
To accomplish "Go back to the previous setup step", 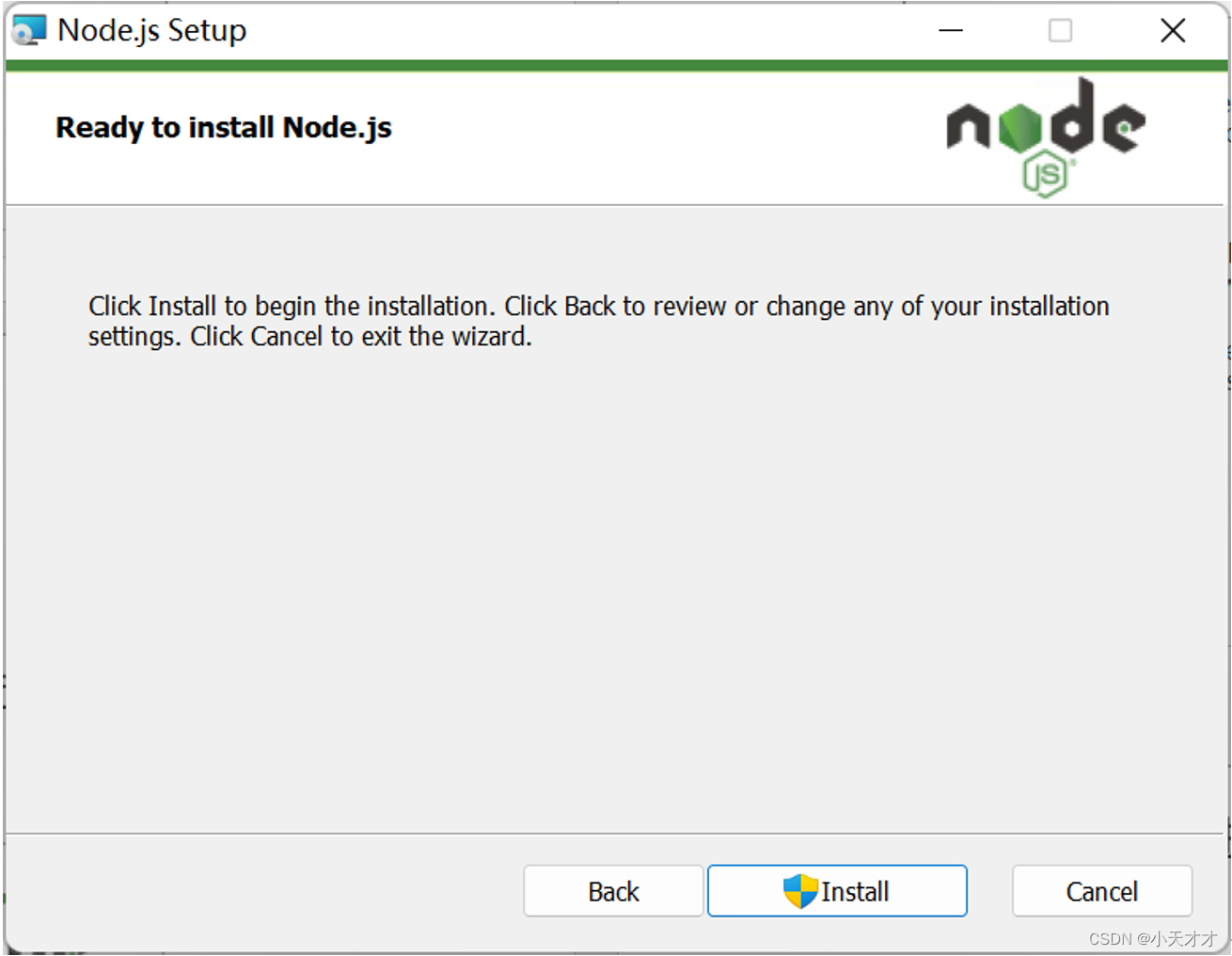I will tap(613, 891).
